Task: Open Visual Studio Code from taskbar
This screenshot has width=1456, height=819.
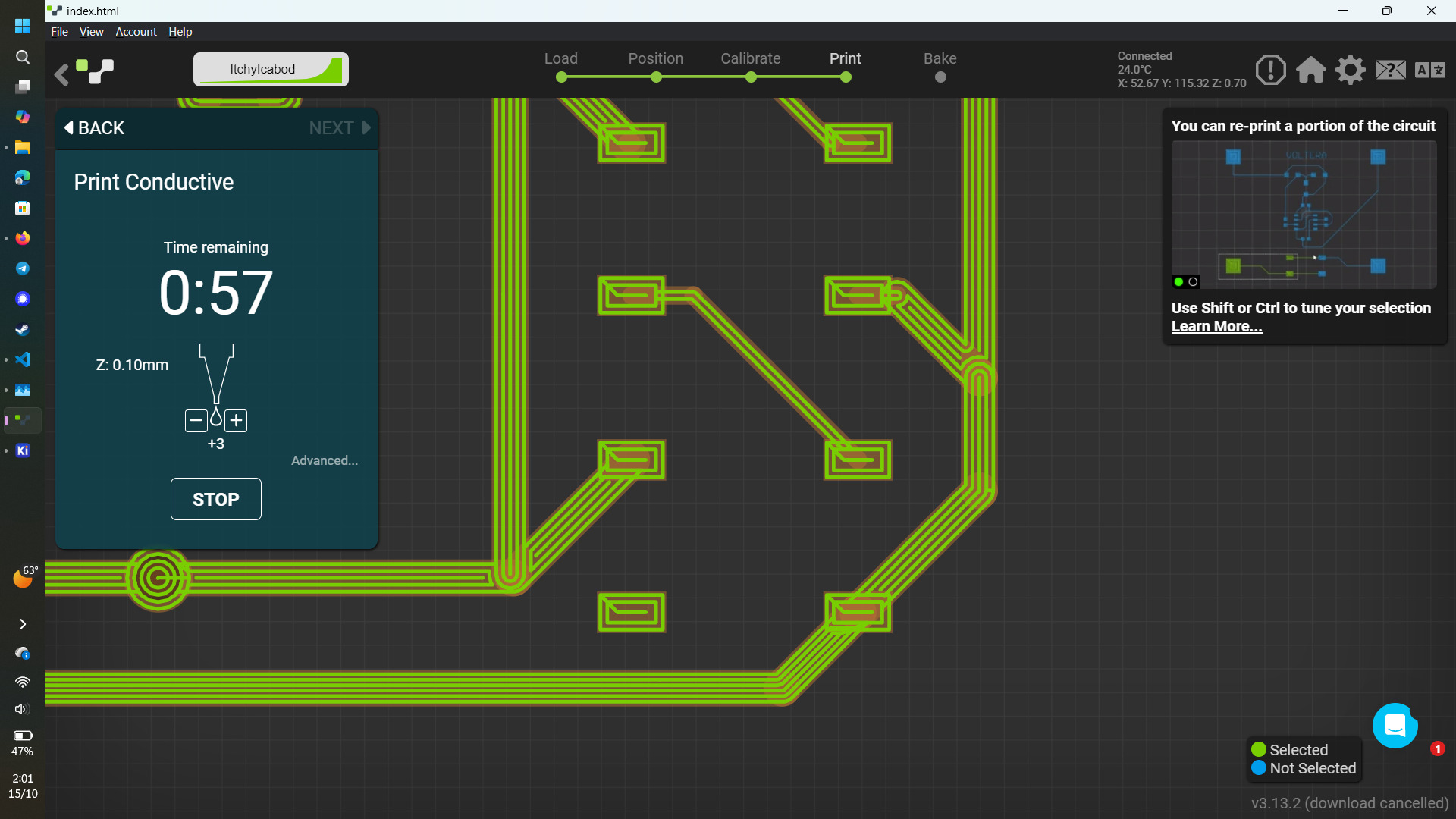Action: pos(23,359)
